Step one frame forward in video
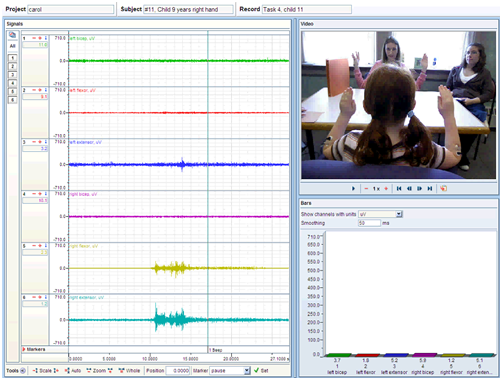The height and width of the screenshot is (390, 502). pos(419,189)
